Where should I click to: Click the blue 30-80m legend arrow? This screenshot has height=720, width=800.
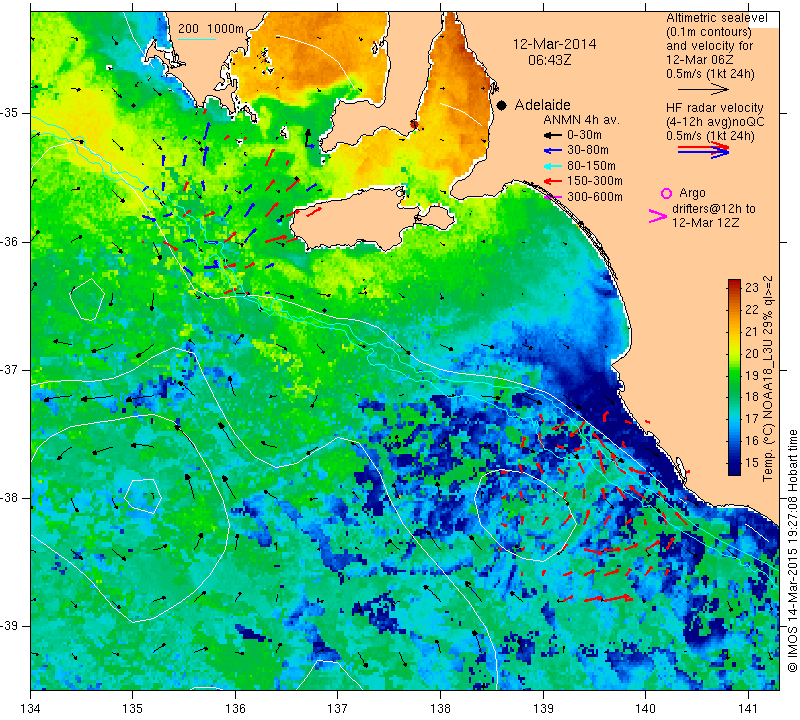552,151
